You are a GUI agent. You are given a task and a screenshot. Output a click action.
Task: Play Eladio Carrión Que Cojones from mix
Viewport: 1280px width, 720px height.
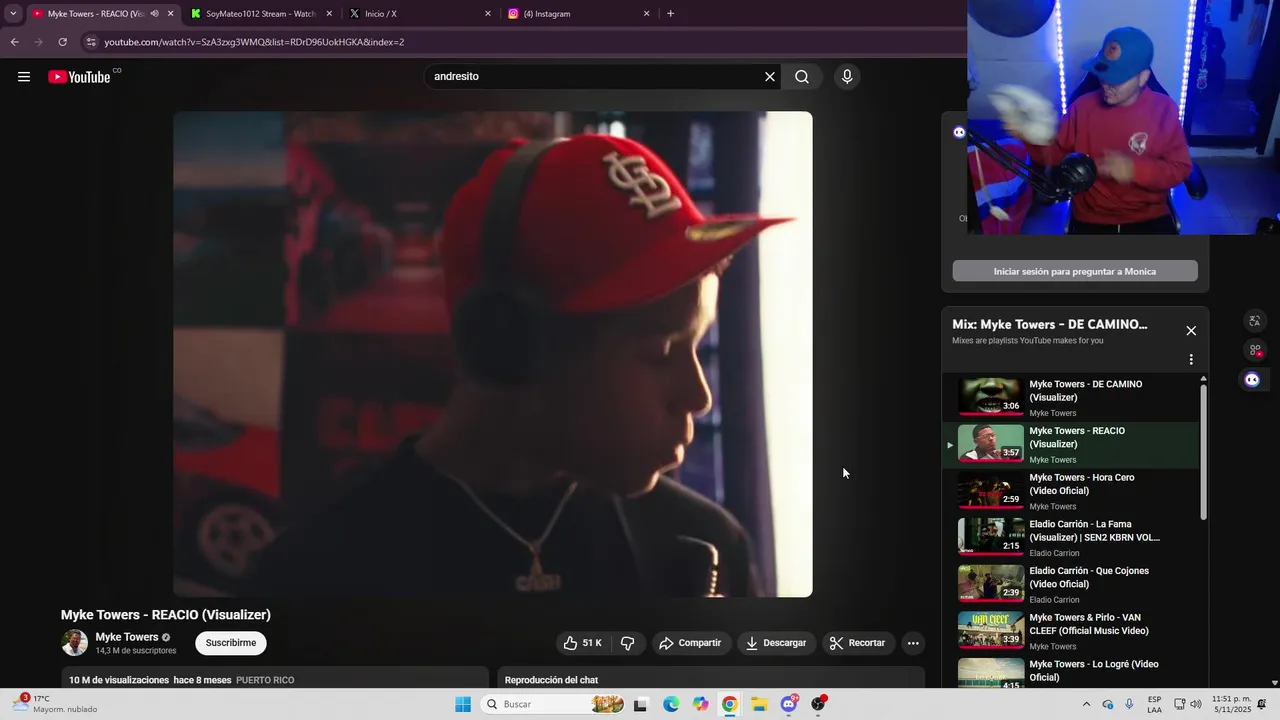coord(1070,584)
